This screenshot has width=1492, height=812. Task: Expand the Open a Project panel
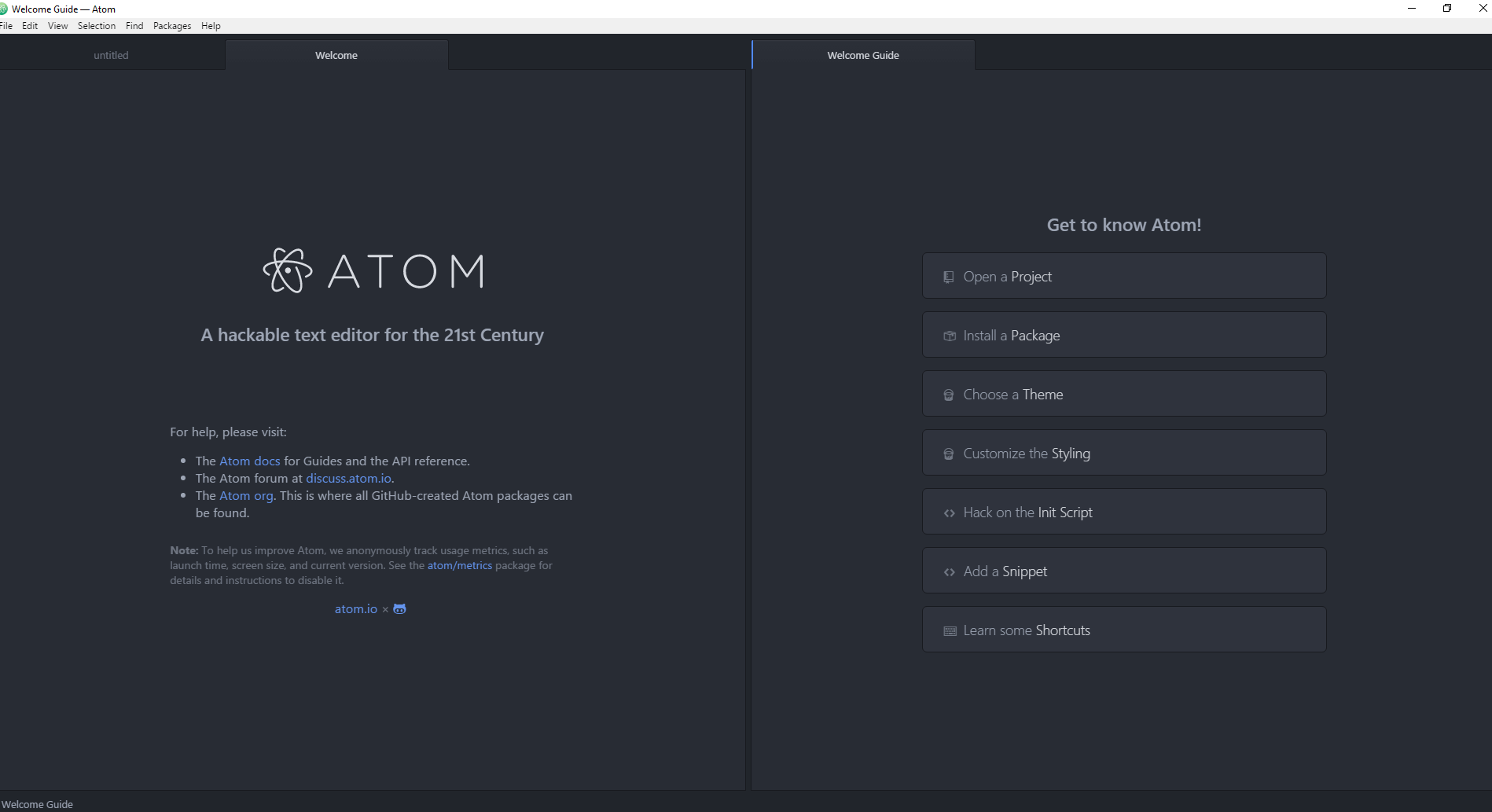(x=1123, y=276)
